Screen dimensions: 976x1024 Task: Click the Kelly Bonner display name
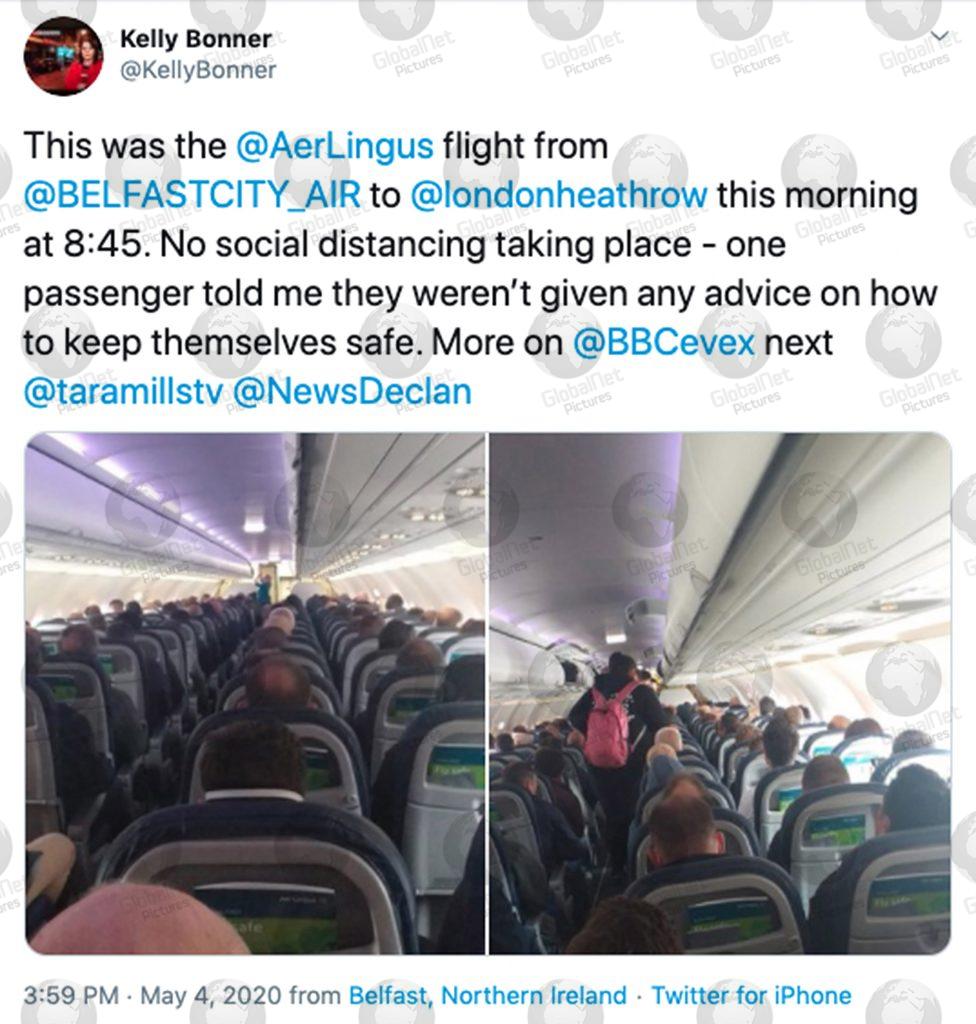(x=195, y=39)
